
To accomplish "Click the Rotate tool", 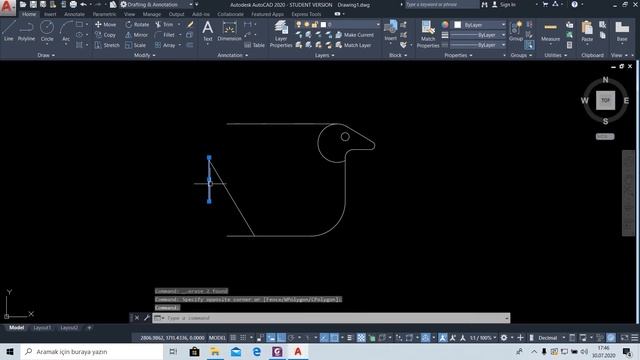I will click(137, 24).
